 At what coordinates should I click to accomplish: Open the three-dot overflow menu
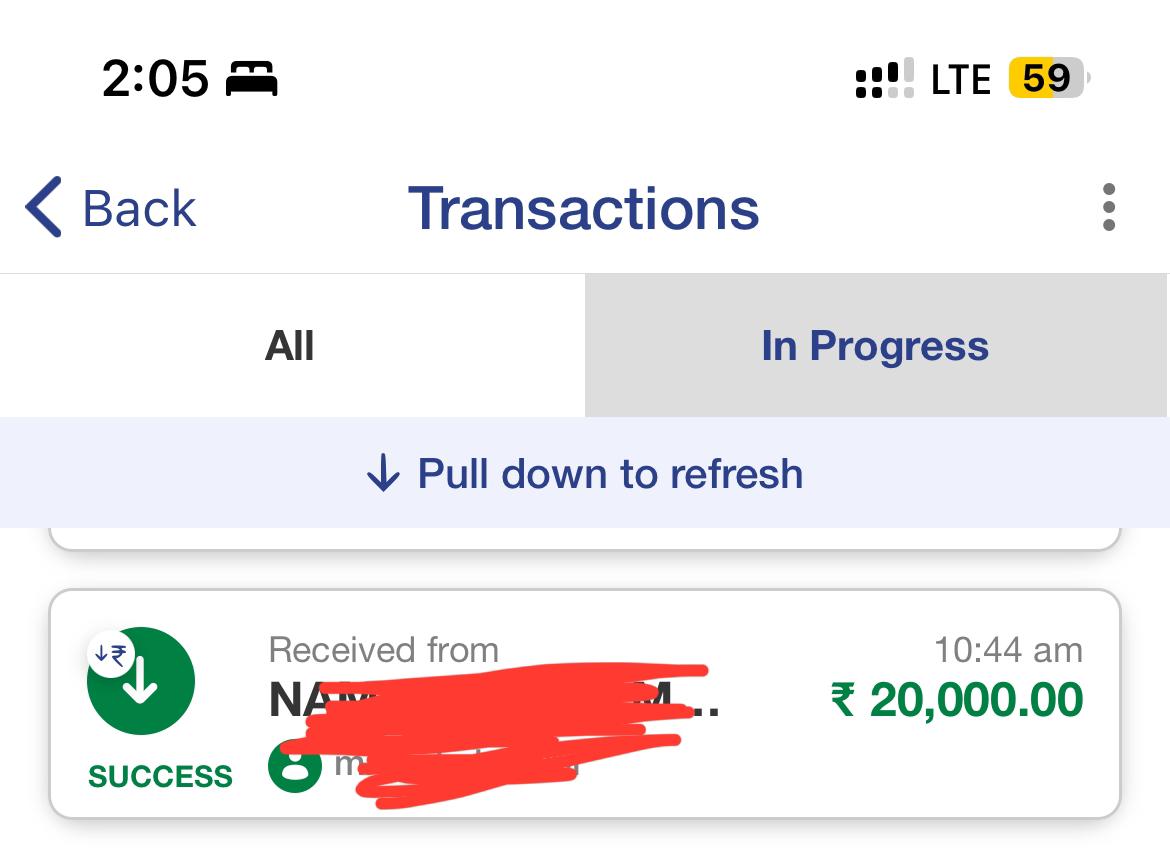pos(1109,207)
